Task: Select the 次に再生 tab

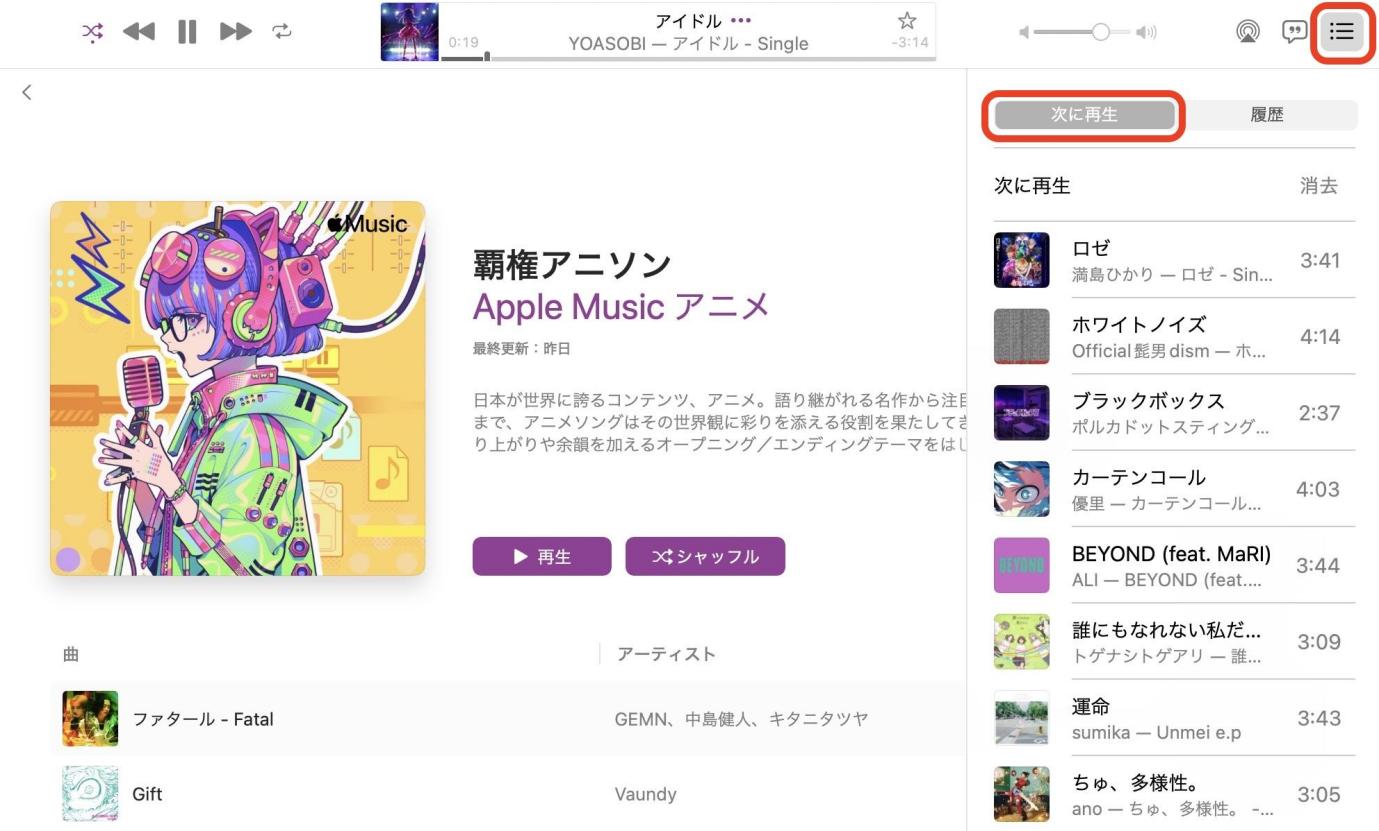Action: click(1084, 115)
